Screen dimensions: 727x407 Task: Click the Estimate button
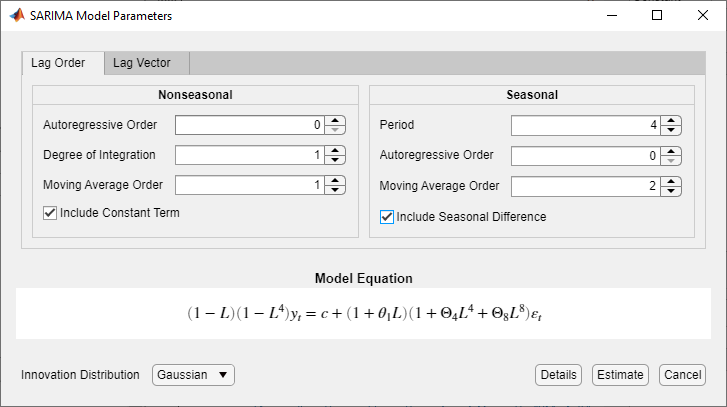click(619, 375)
